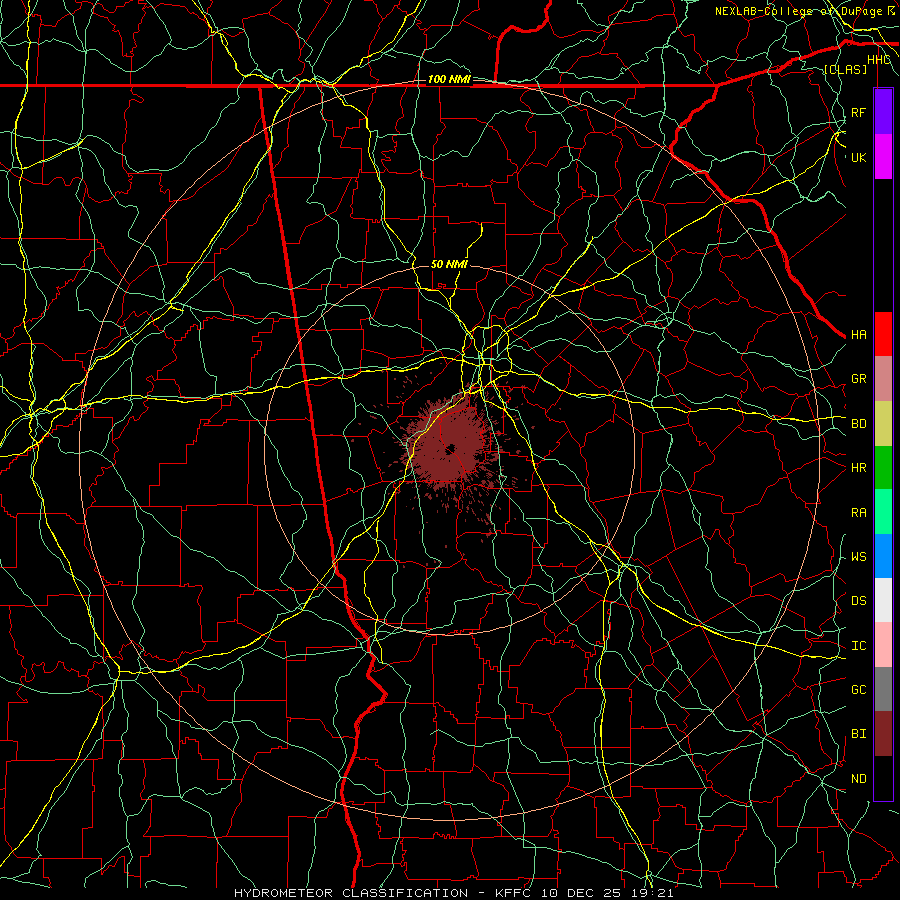Click the GR legend label

coord(858,379)
